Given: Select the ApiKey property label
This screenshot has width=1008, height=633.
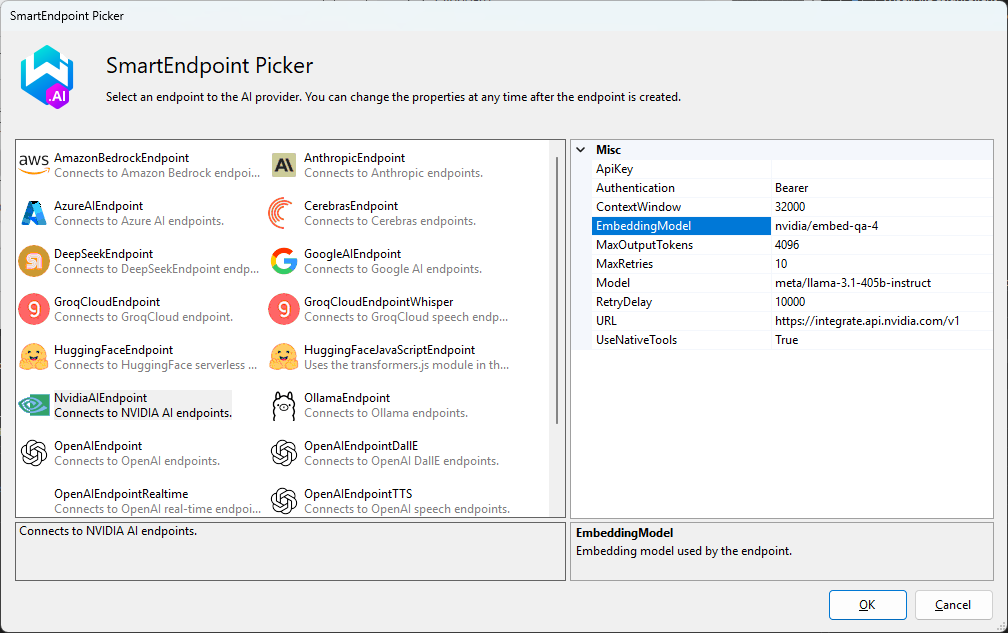Looking at the screenshot, I should click(x=681, y=169).
